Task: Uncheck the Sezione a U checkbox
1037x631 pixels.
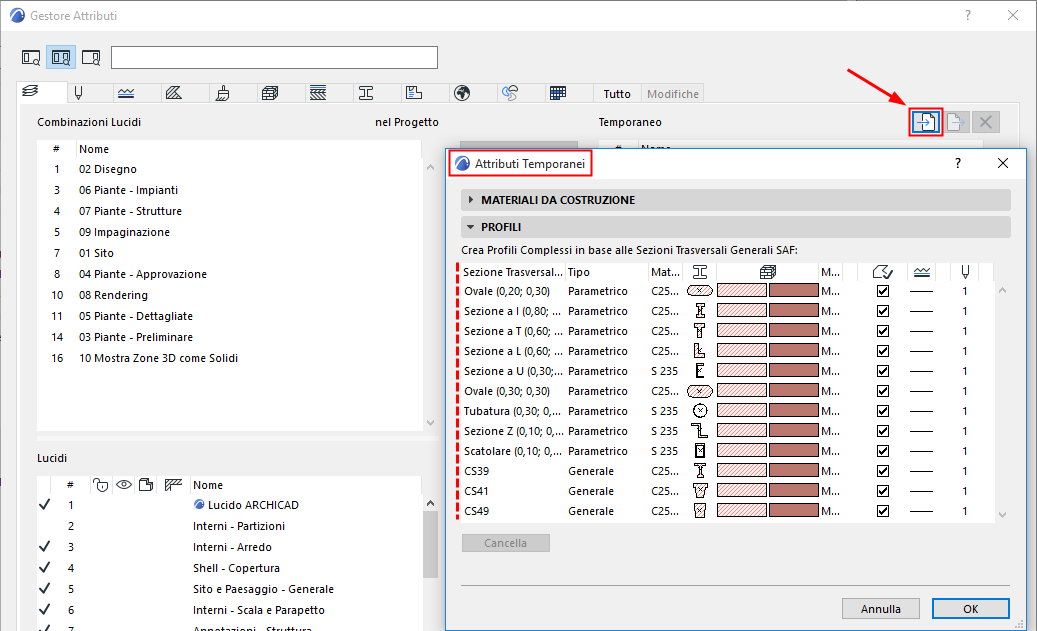Action: [883, 371]
